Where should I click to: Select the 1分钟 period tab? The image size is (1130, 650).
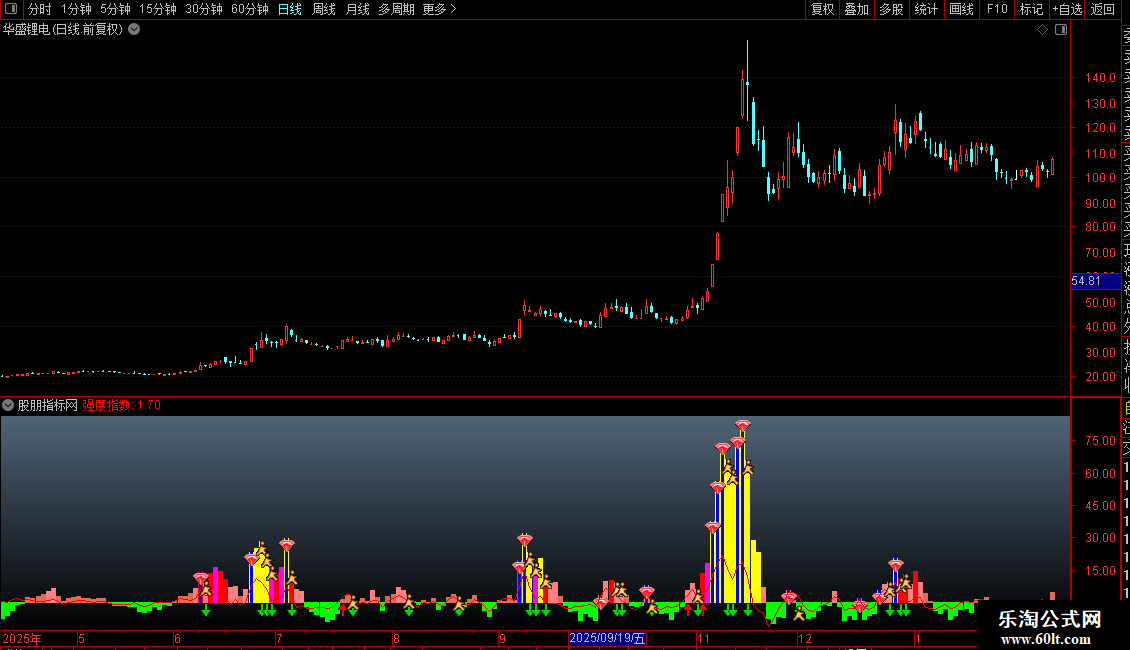pyautogui.click(x=76, y=9)
